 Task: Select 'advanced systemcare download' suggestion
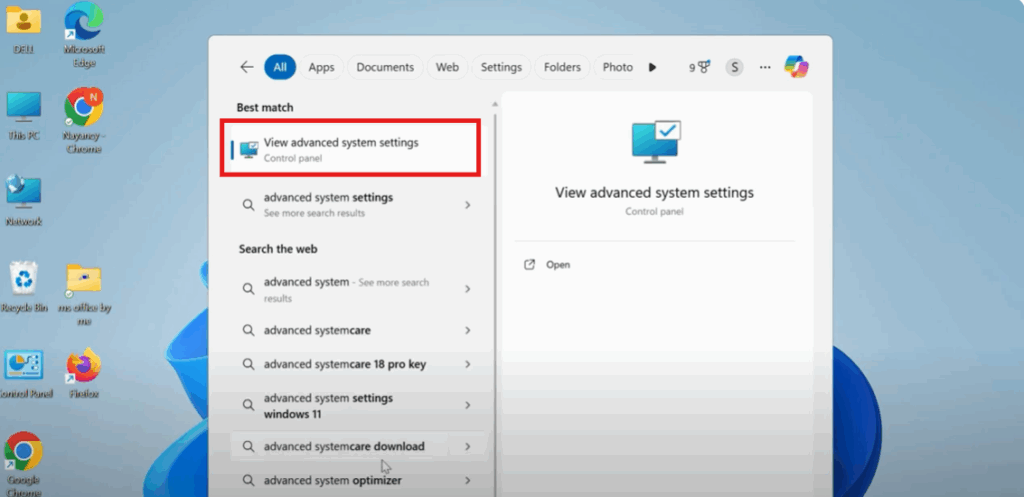(357, 447)
